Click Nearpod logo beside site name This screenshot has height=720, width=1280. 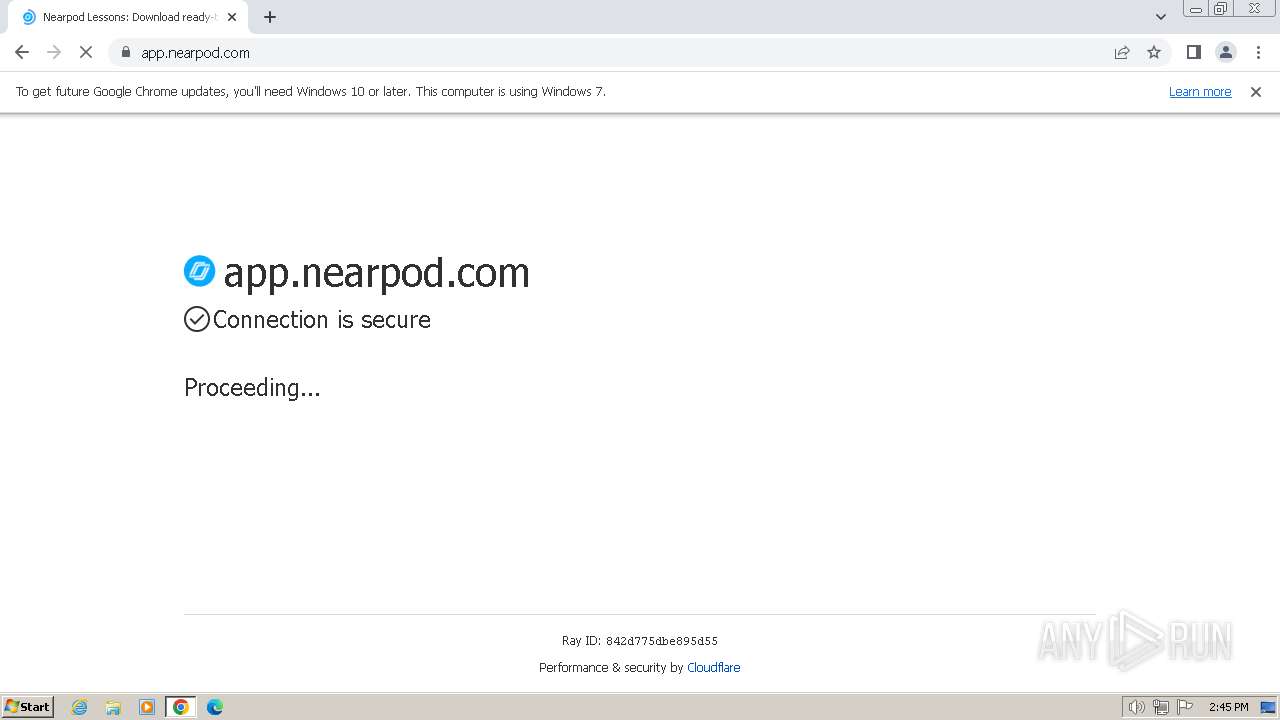pos(199,271)
